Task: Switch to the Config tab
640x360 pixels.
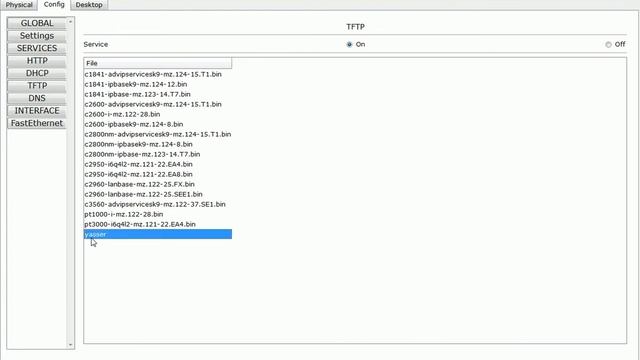Action: tap(54, 4)
